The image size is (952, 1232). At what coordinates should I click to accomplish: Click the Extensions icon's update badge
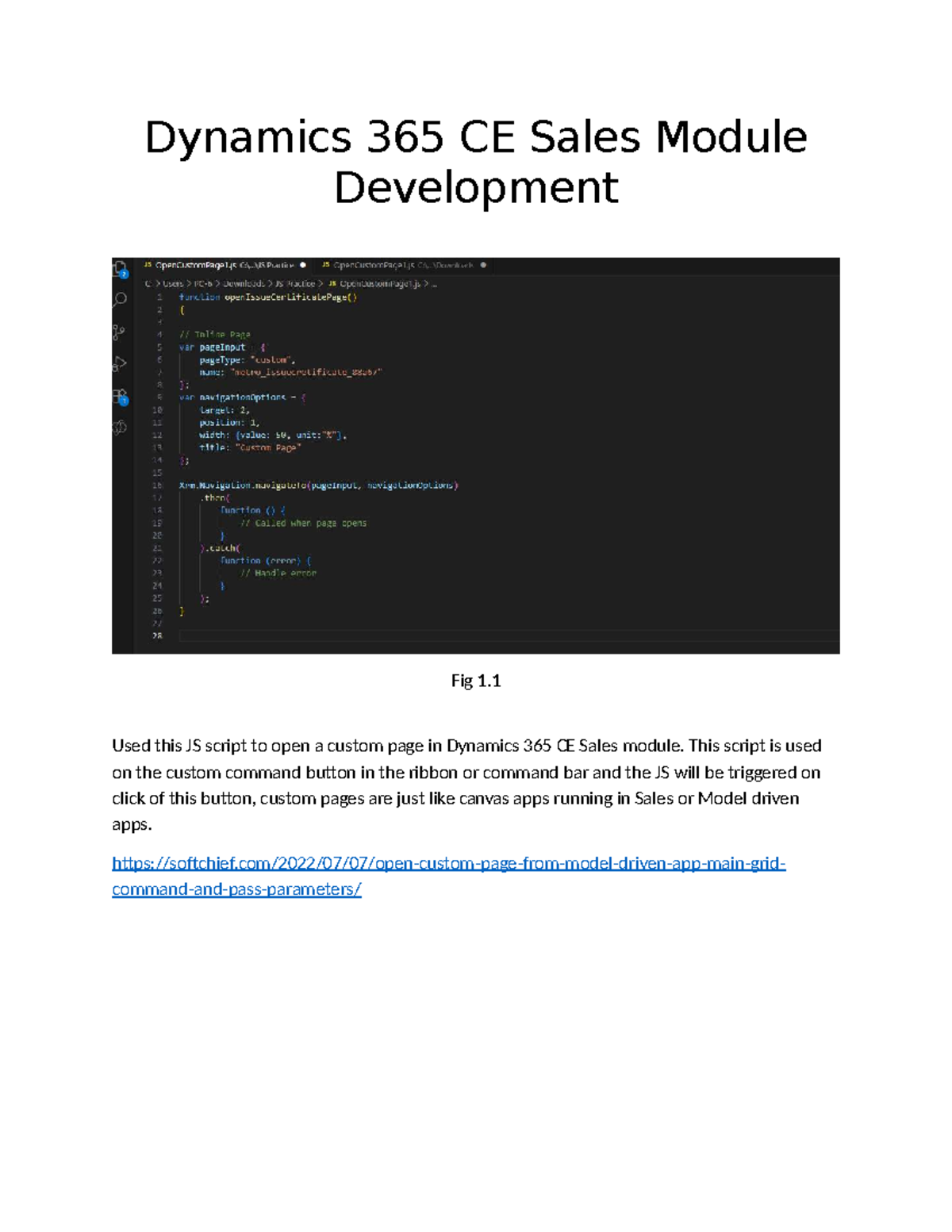[125, 401]
